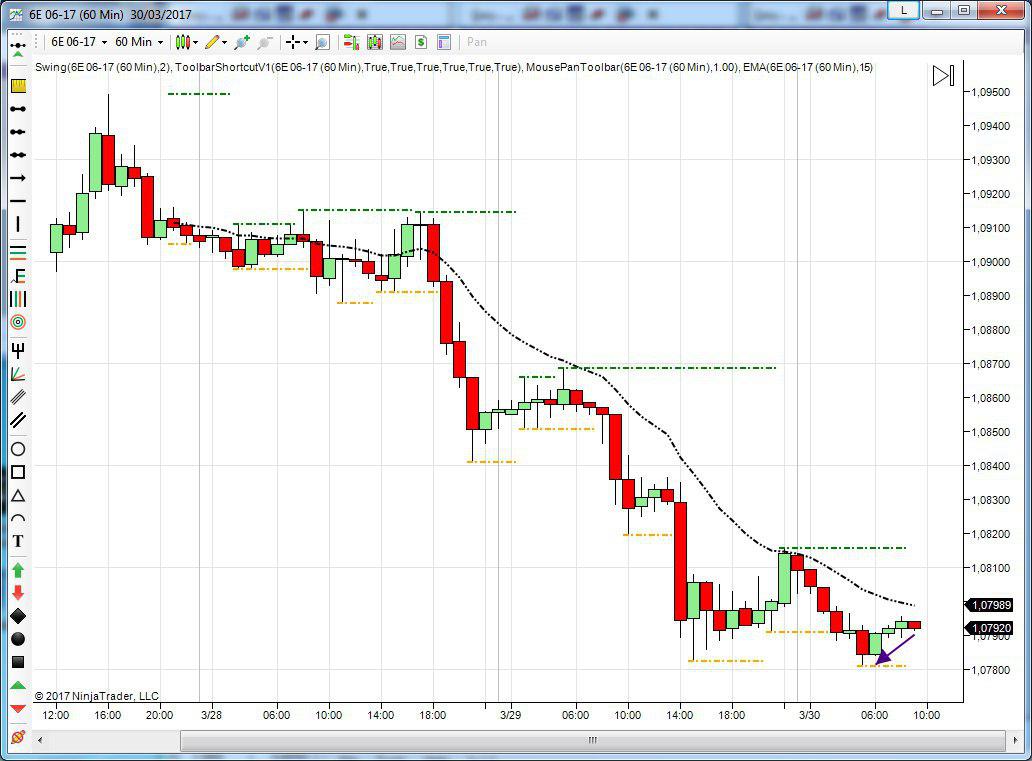Open the chart style candlestick dropdown
Image resolution: width=1032 pixels, height=761 pixels.
pyautogui.click(x=187, y=42)
